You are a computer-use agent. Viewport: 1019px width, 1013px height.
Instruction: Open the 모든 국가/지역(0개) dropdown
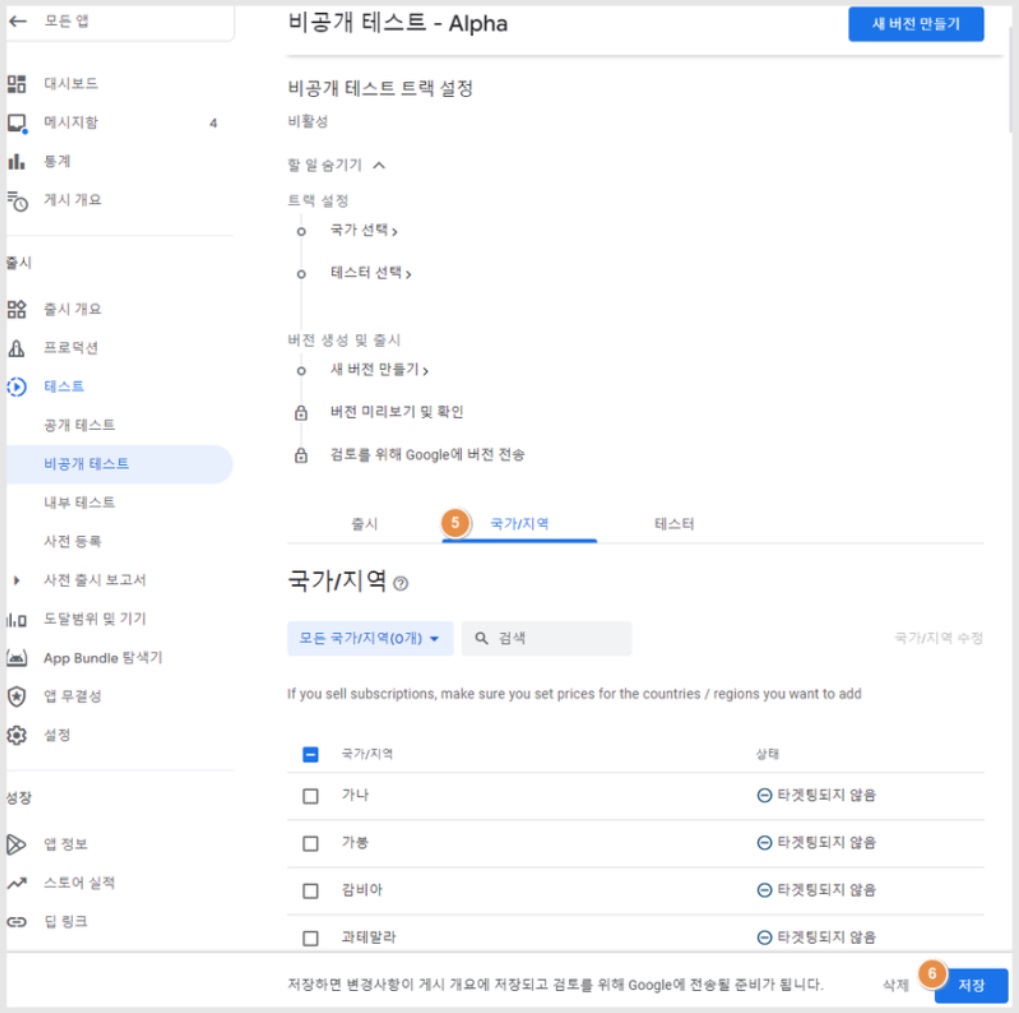click(370, 638)
